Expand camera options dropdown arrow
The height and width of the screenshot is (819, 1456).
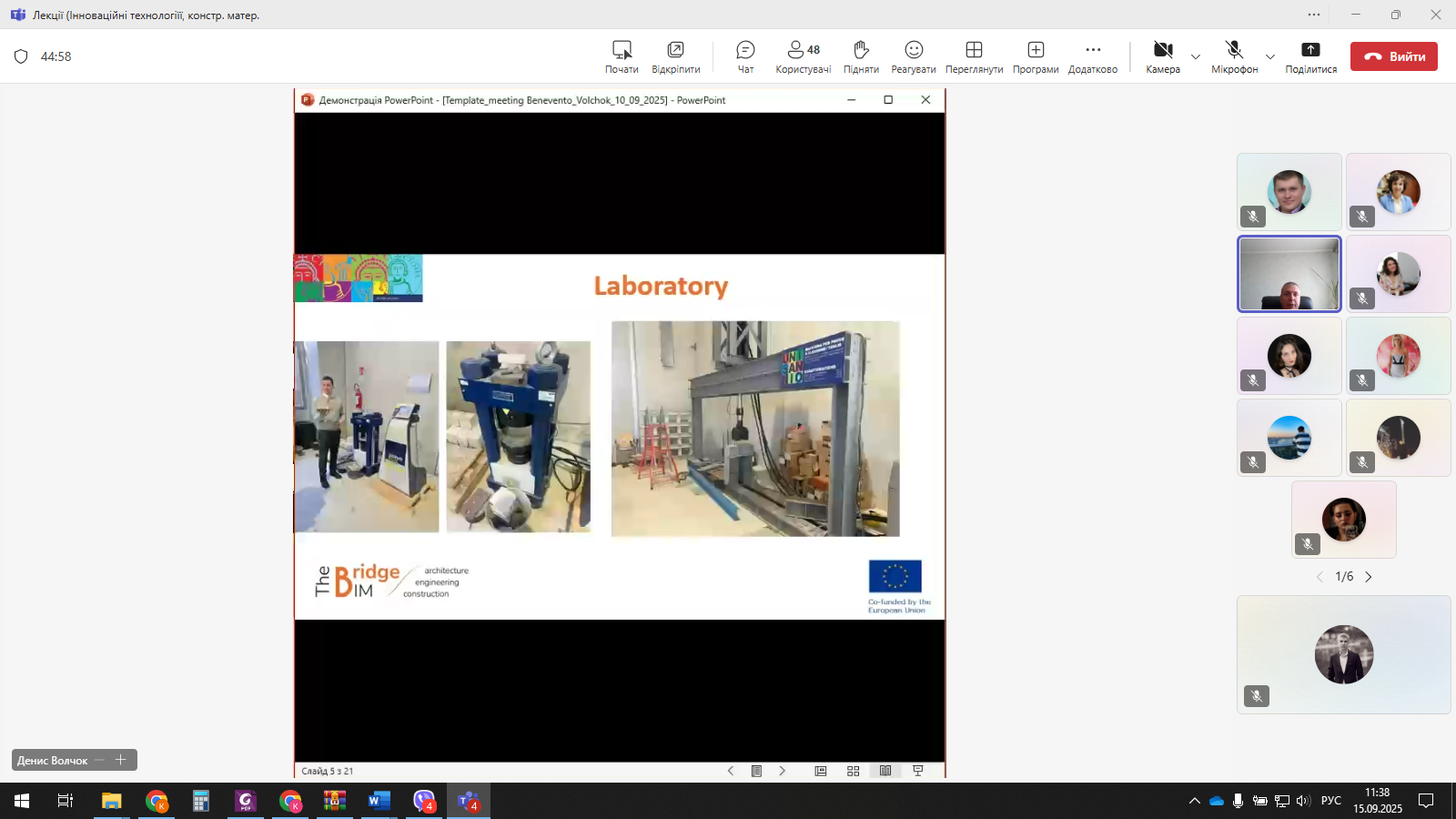point(1196,56)
